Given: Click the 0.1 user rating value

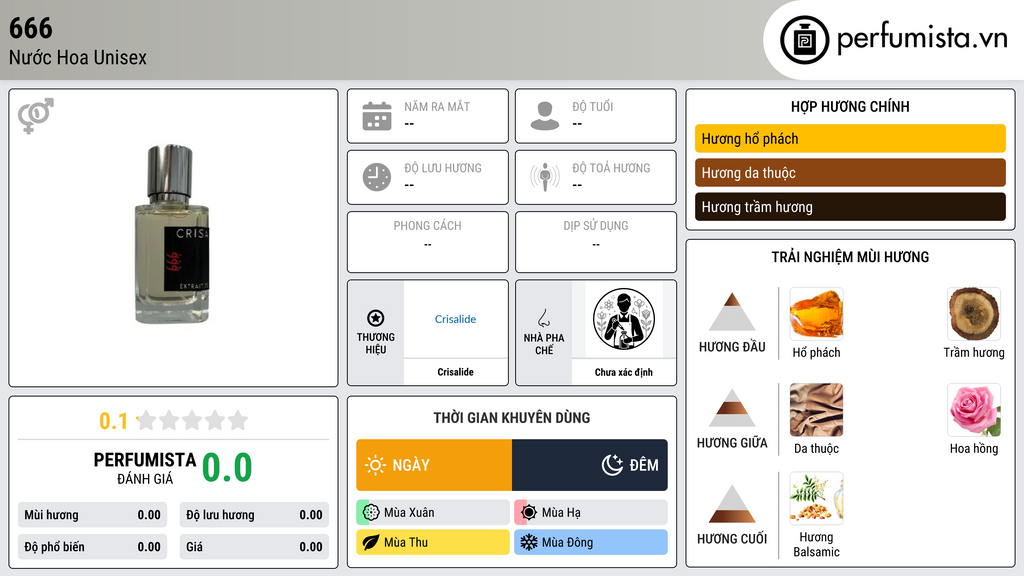Looking at the screenshot, I should (113, 421).
